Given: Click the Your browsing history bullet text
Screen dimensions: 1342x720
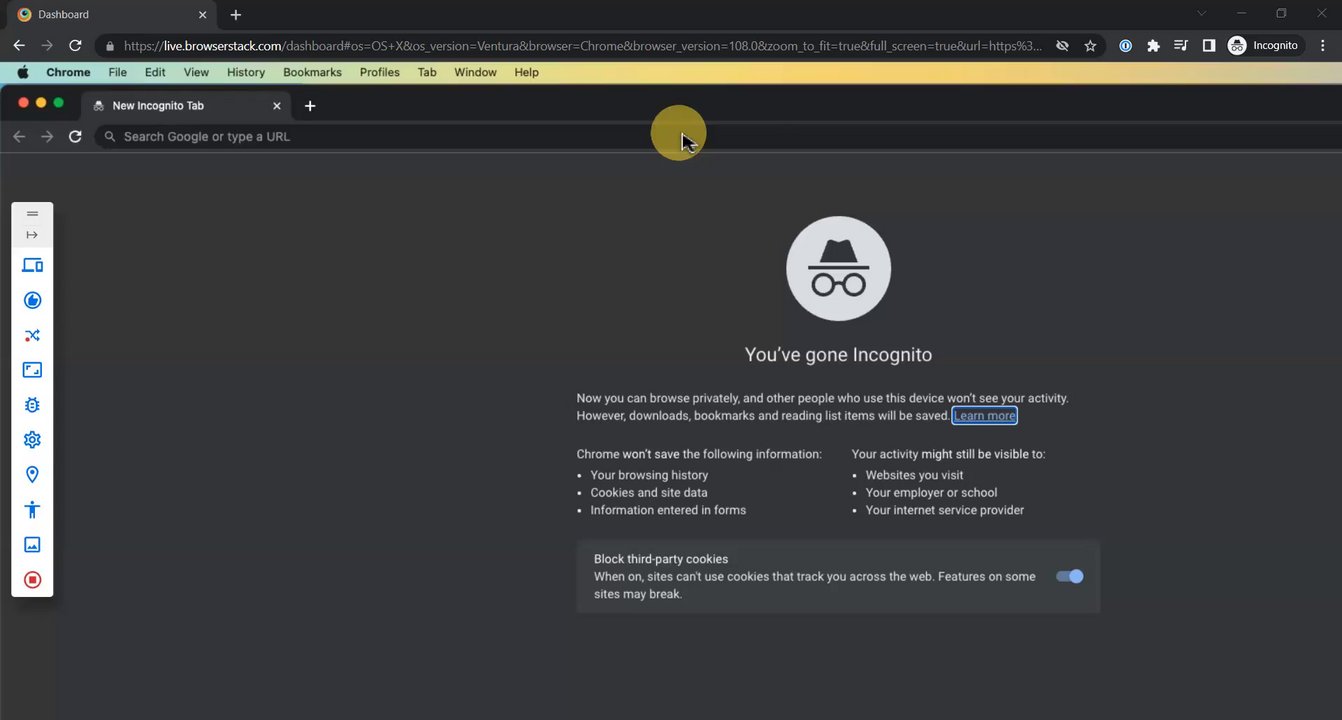Looking at the screenshot, I should tap(649, 475).
